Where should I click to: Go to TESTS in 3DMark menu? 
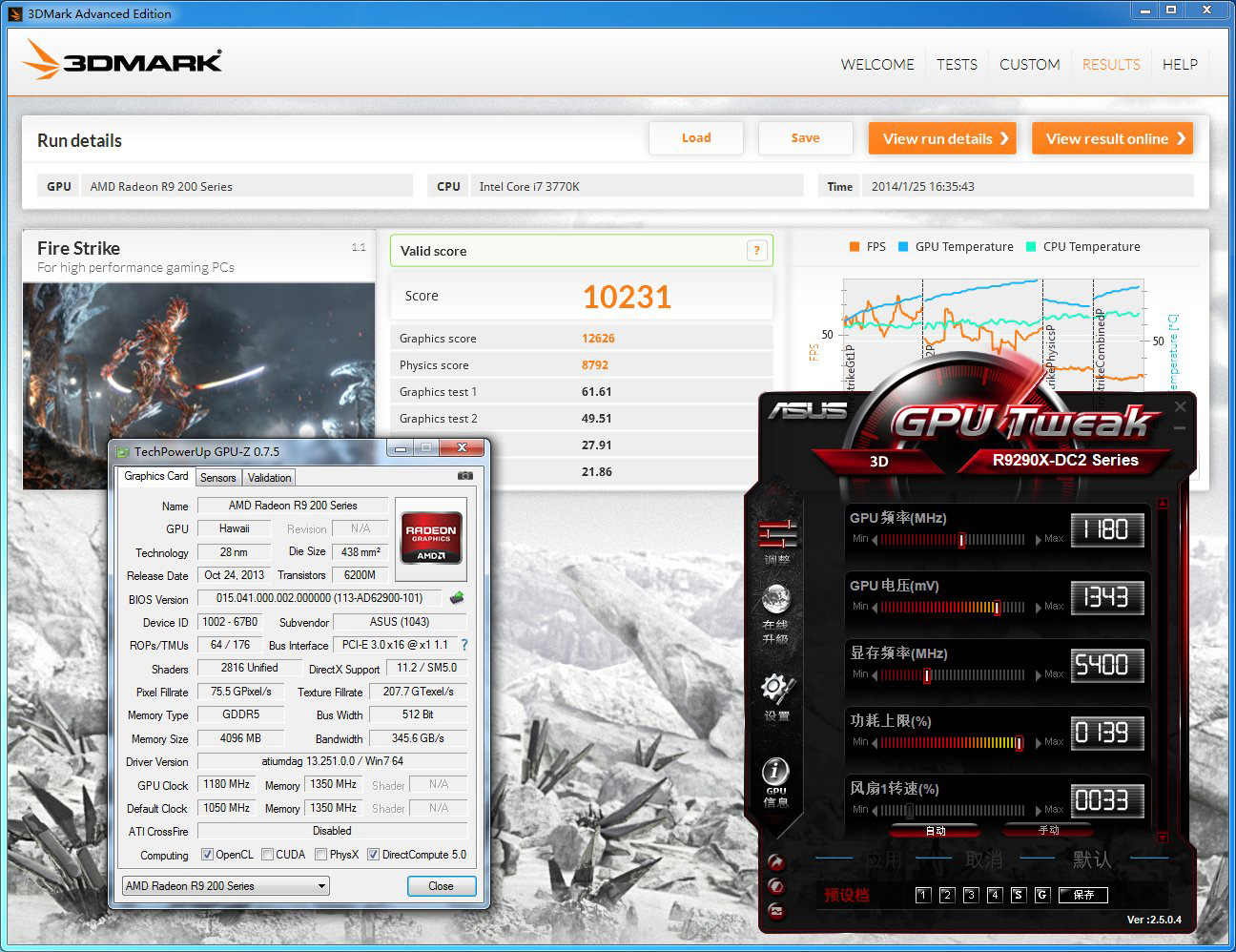957,64
